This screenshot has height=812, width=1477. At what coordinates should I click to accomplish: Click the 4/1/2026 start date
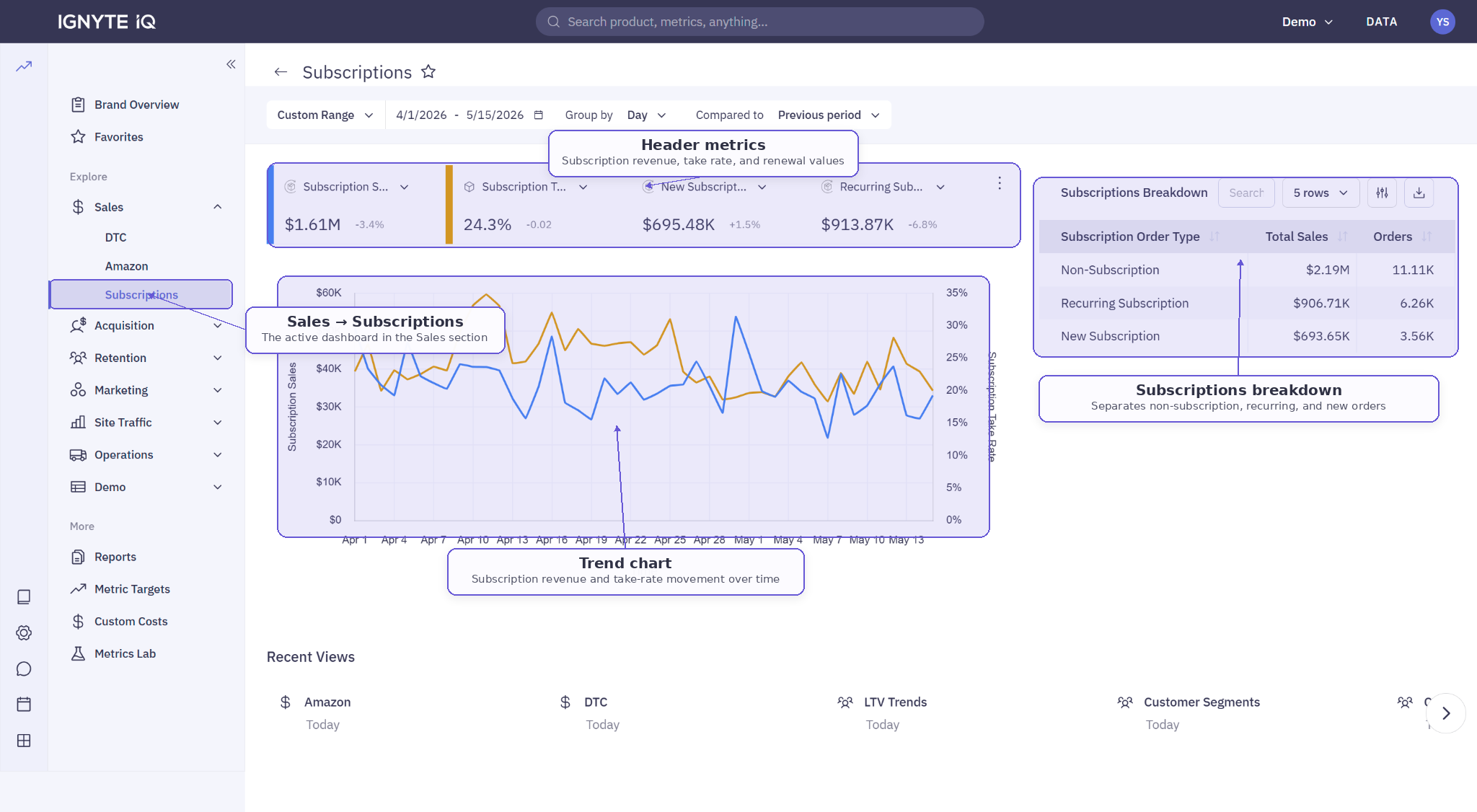coord(421,115)
